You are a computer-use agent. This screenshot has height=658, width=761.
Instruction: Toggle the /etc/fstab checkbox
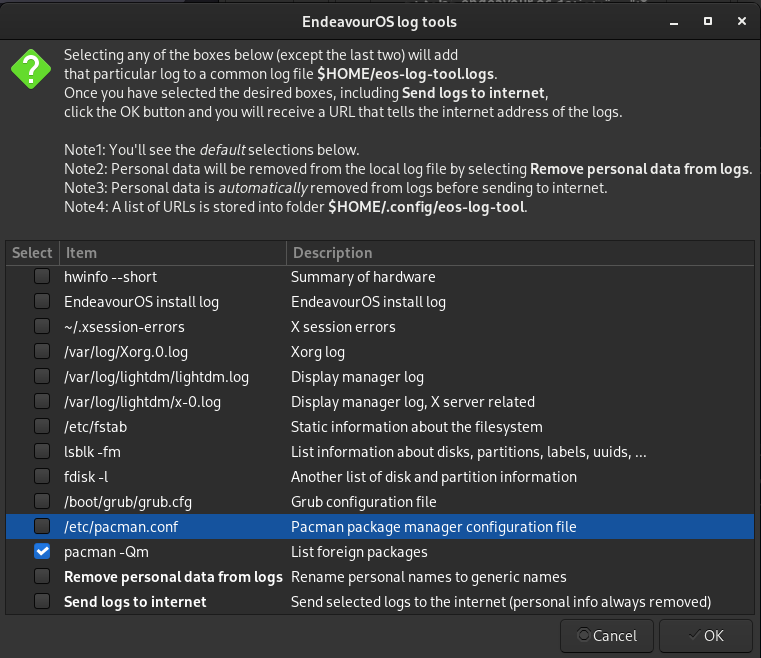42,427
